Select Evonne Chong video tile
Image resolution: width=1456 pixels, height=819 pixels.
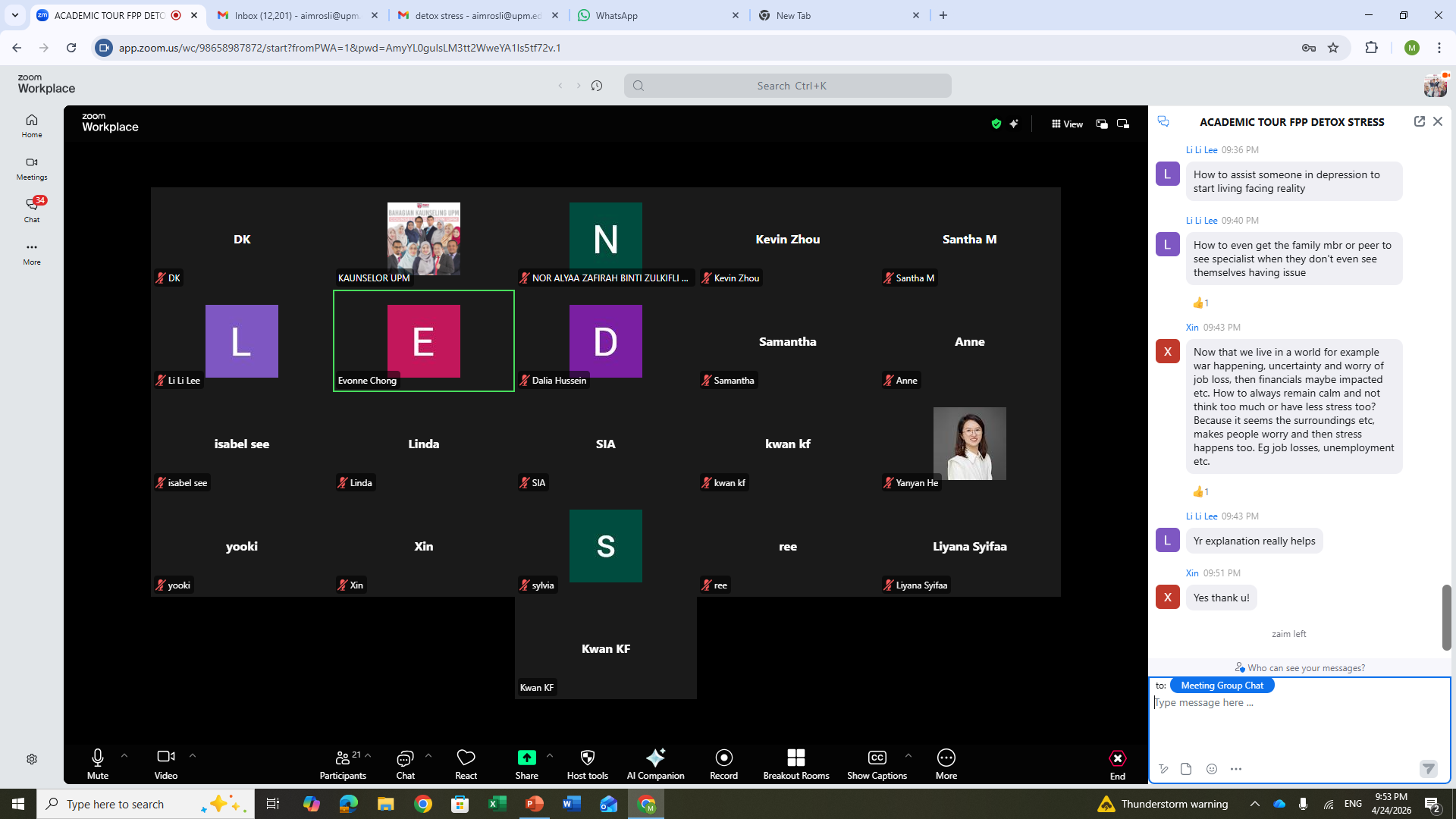pos(424,340)
